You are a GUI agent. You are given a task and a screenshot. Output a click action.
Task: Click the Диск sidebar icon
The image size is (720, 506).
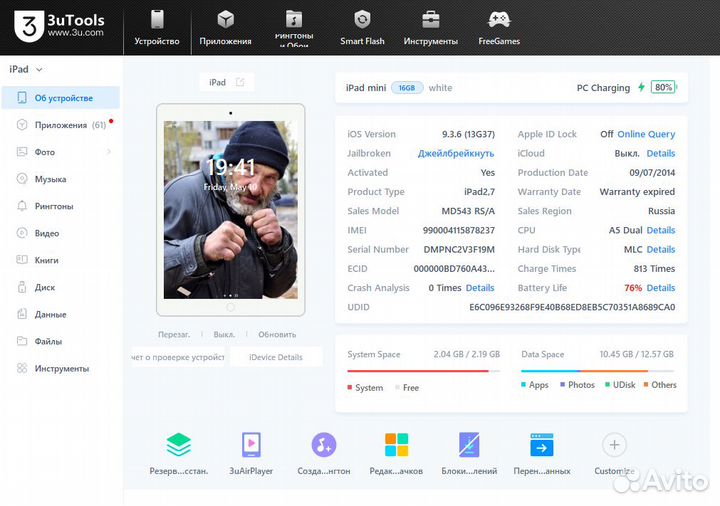click(x=22, y=287)
